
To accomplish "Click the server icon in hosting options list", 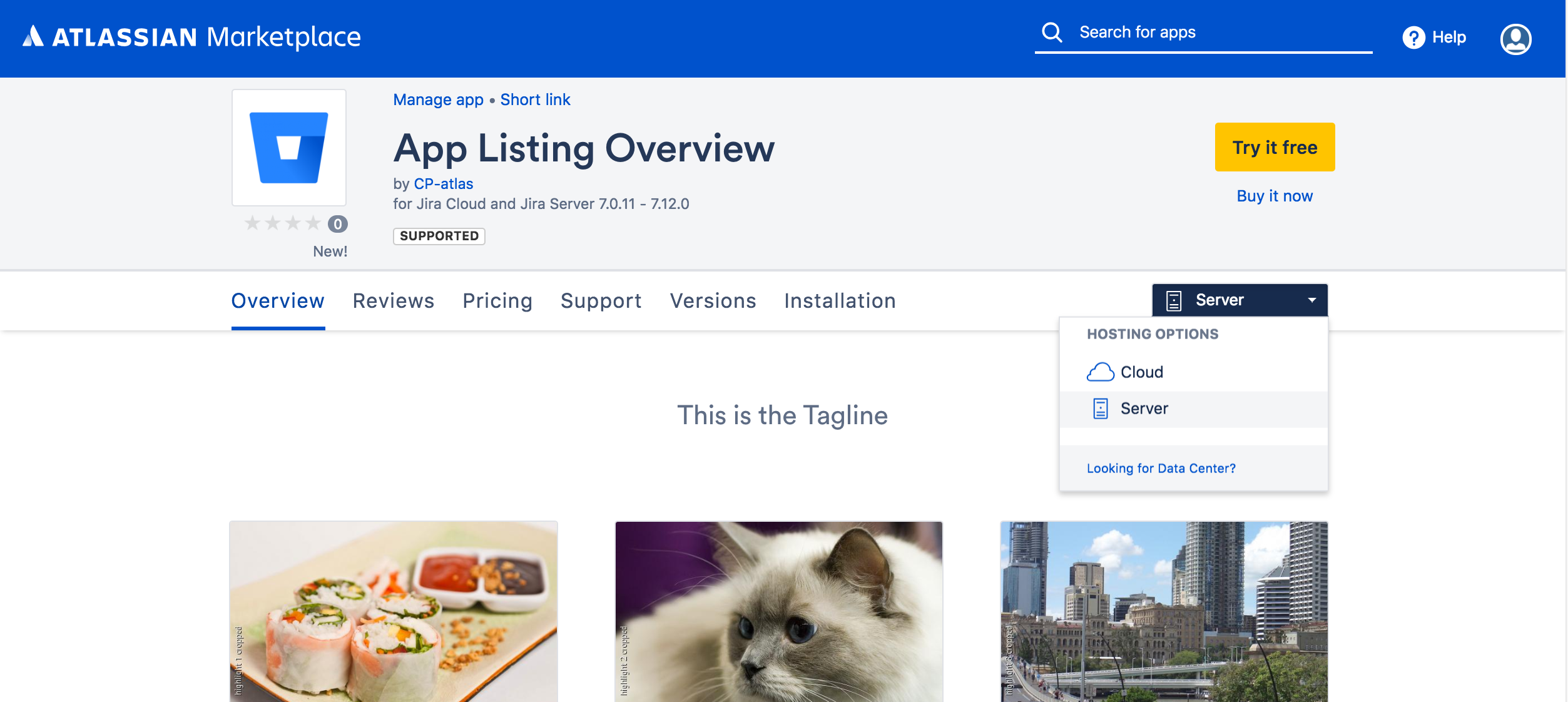I will 1100,409.
